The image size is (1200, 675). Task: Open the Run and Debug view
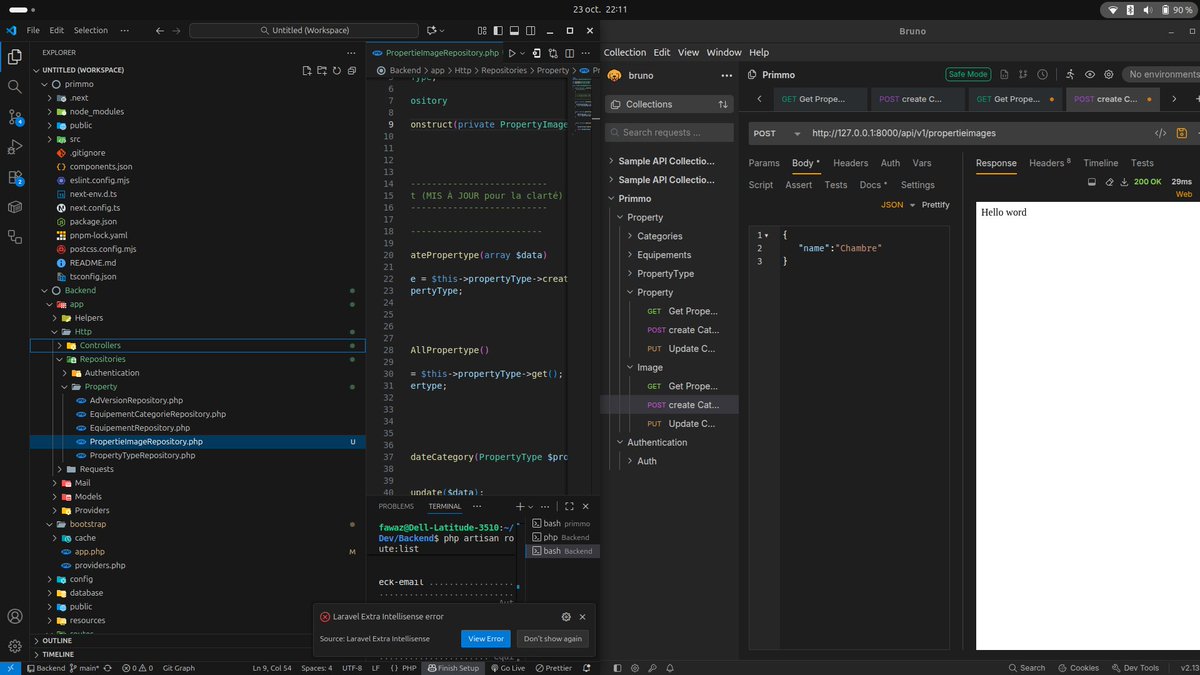(15, 147)
